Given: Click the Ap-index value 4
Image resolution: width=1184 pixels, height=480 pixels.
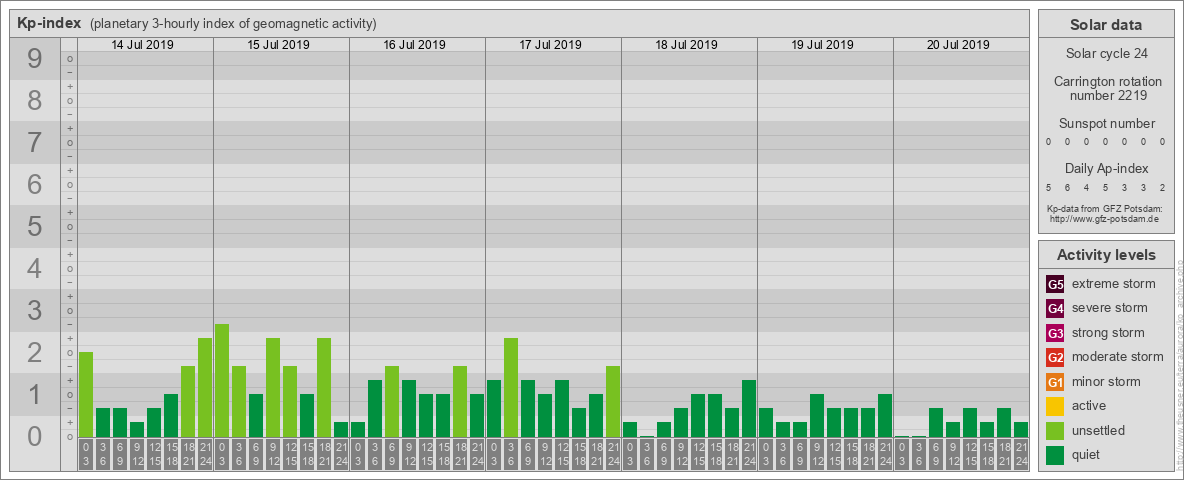Looking at the screenshot, I should coord(1086,188).
